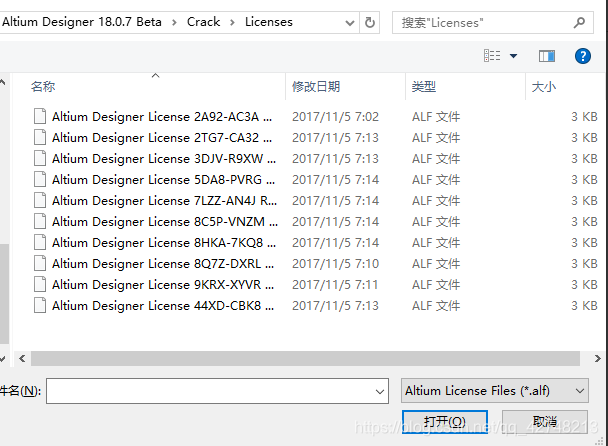Click the refresh icon beside address bar
Viewport: 608px width, 446px height.
coord(370,22)
